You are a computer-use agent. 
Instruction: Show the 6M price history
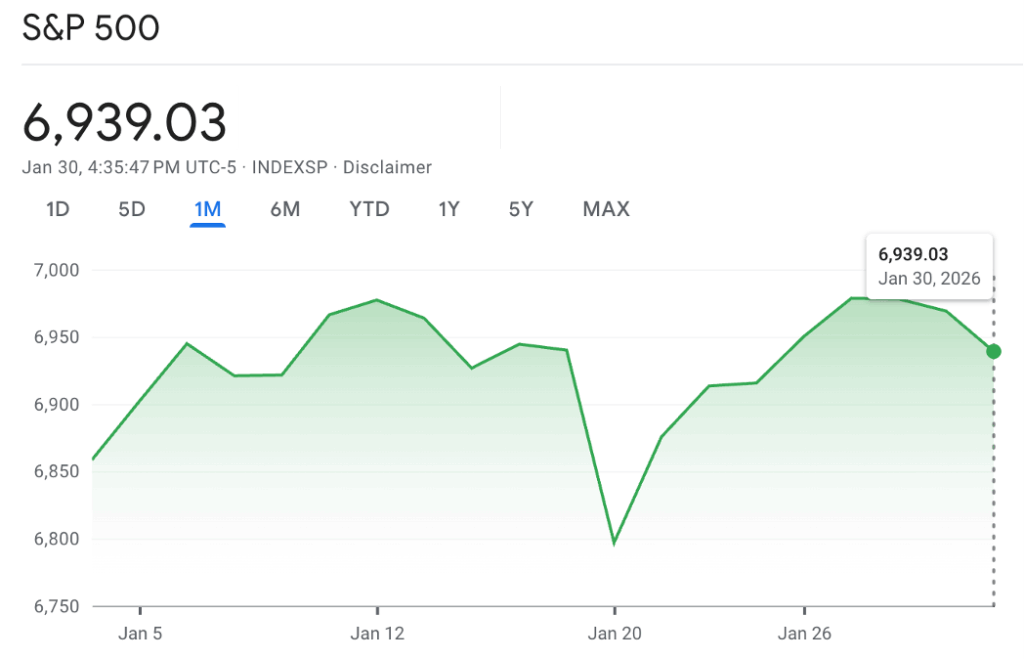tap(285, 209)
